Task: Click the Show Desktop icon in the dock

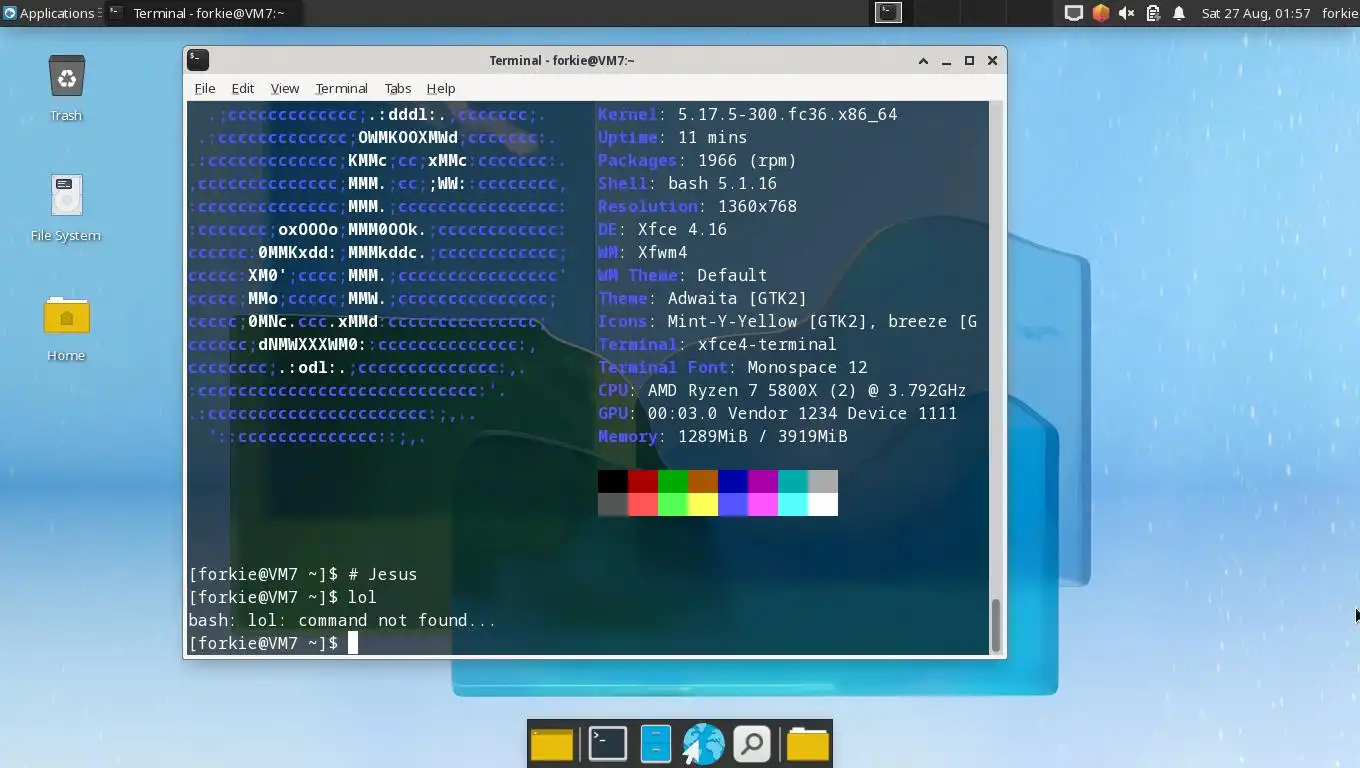Action: pos(552,744)
